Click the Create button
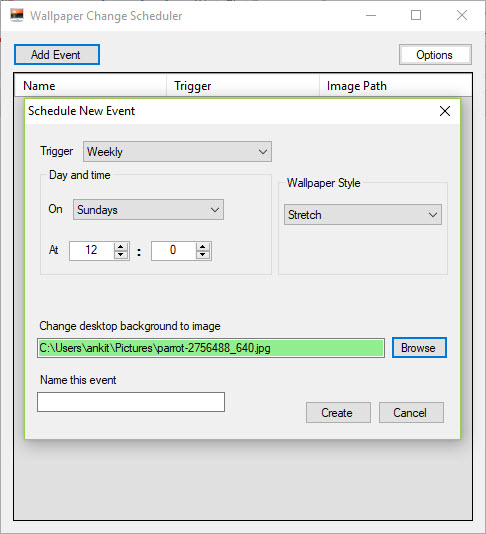Image resolution: width=486 pixels, height=534 pixels. point(338,413)
